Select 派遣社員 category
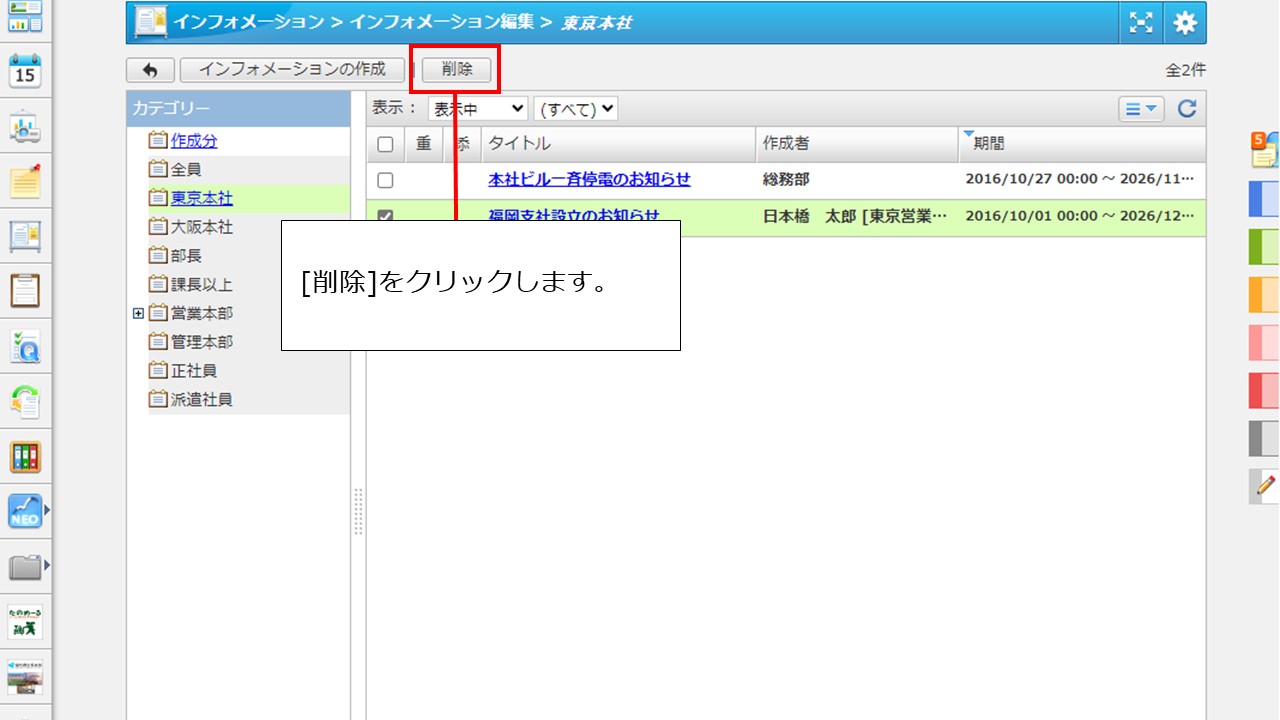Viewport: 1280px width, 720px height. 202,399
